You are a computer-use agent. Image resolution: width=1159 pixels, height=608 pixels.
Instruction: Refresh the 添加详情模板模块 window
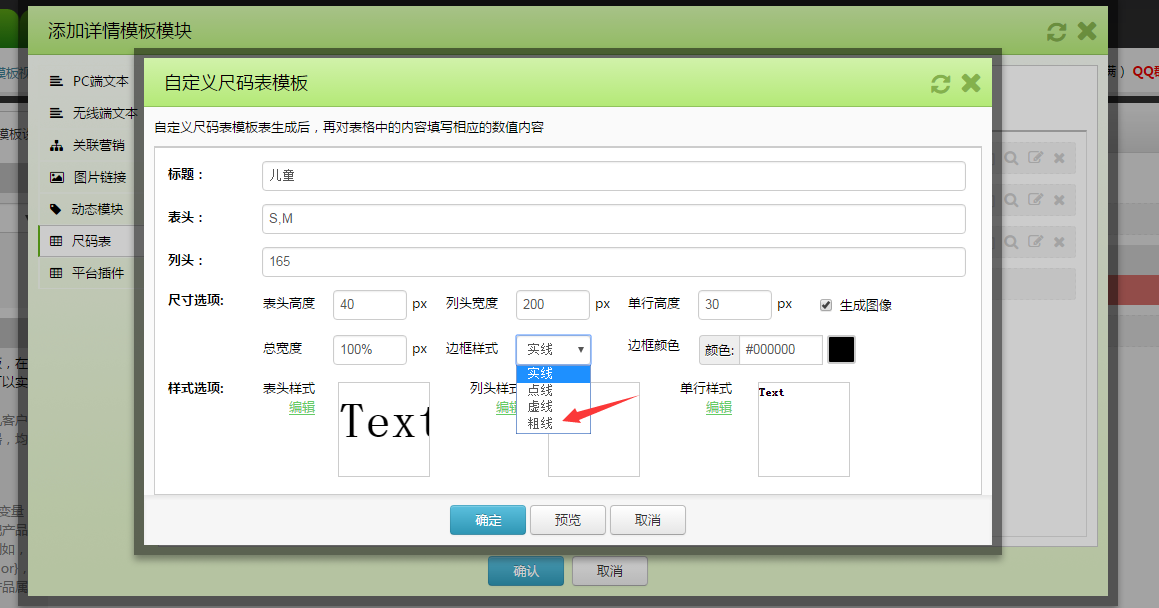1056,32
